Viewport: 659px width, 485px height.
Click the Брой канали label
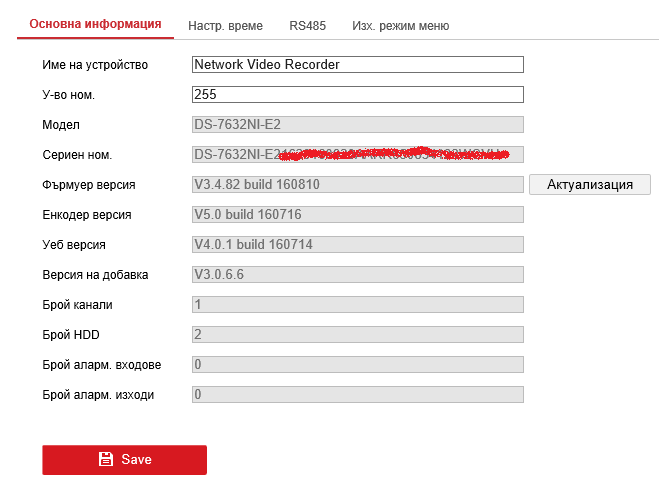point(77,305)
